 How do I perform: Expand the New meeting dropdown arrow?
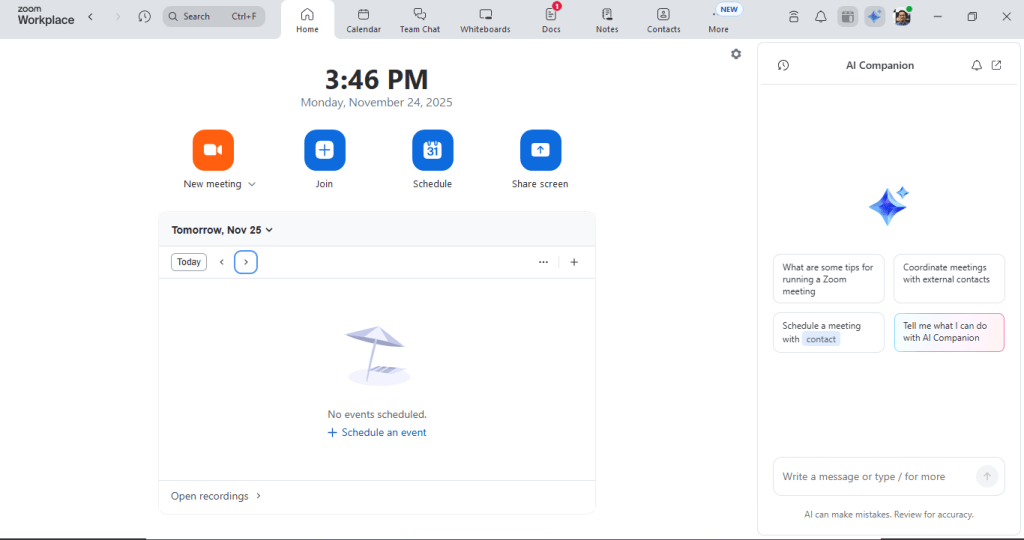click(252, 184)
